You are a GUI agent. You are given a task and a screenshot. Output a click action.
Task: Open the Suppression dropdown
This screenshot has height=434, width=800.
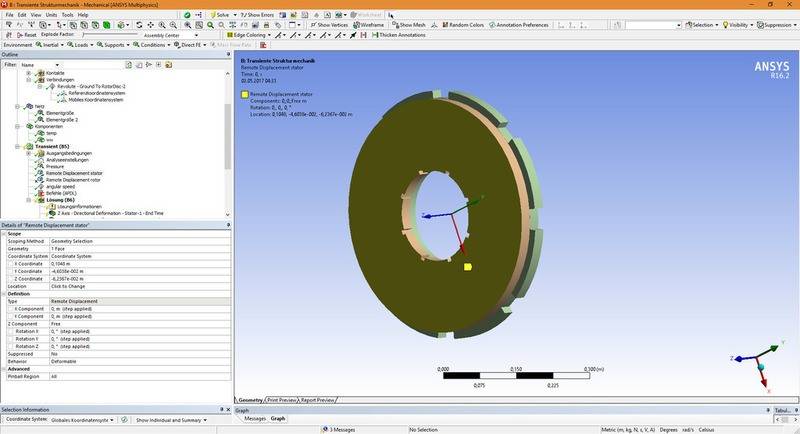(777, 24)
